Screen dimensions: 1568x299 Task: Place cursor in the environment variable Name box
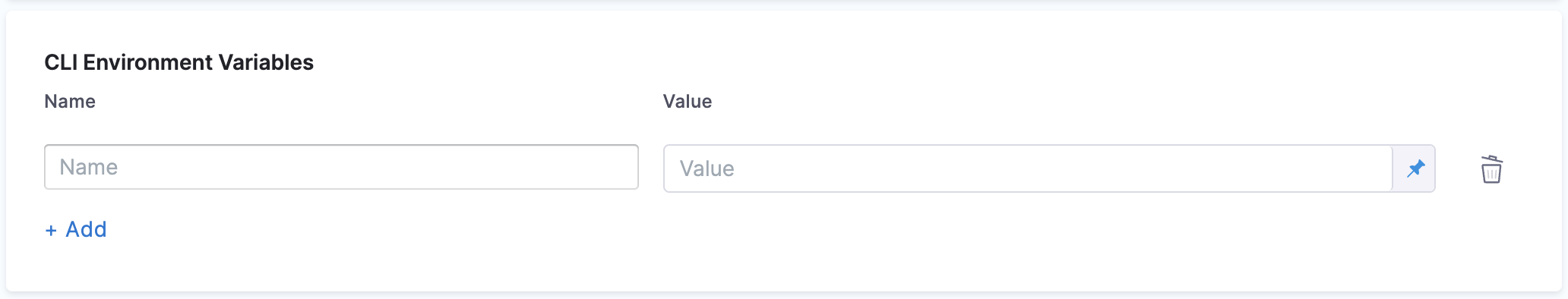point(341,167)
